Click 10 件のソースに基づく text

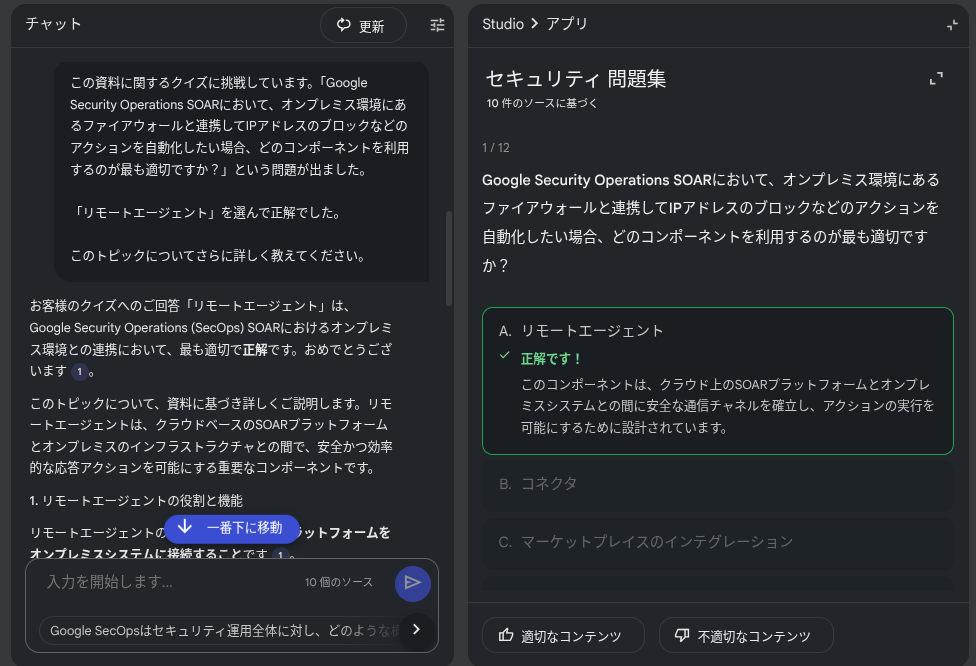tap(542, 103)
